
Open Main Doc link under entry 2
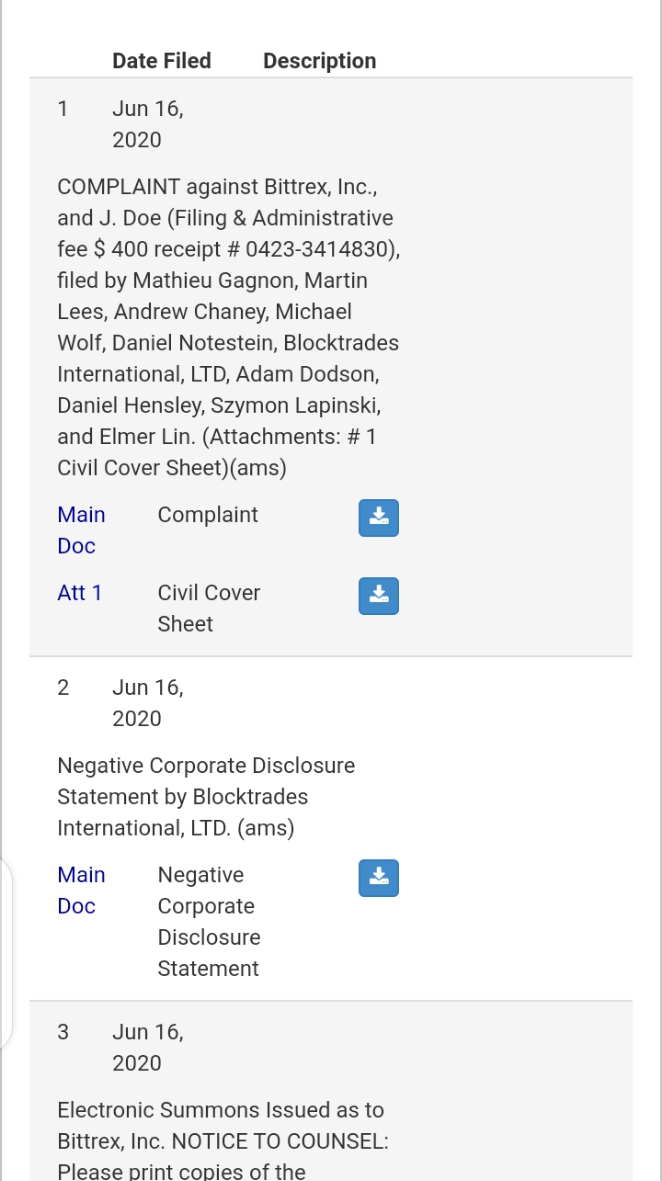tap(81, 890)
